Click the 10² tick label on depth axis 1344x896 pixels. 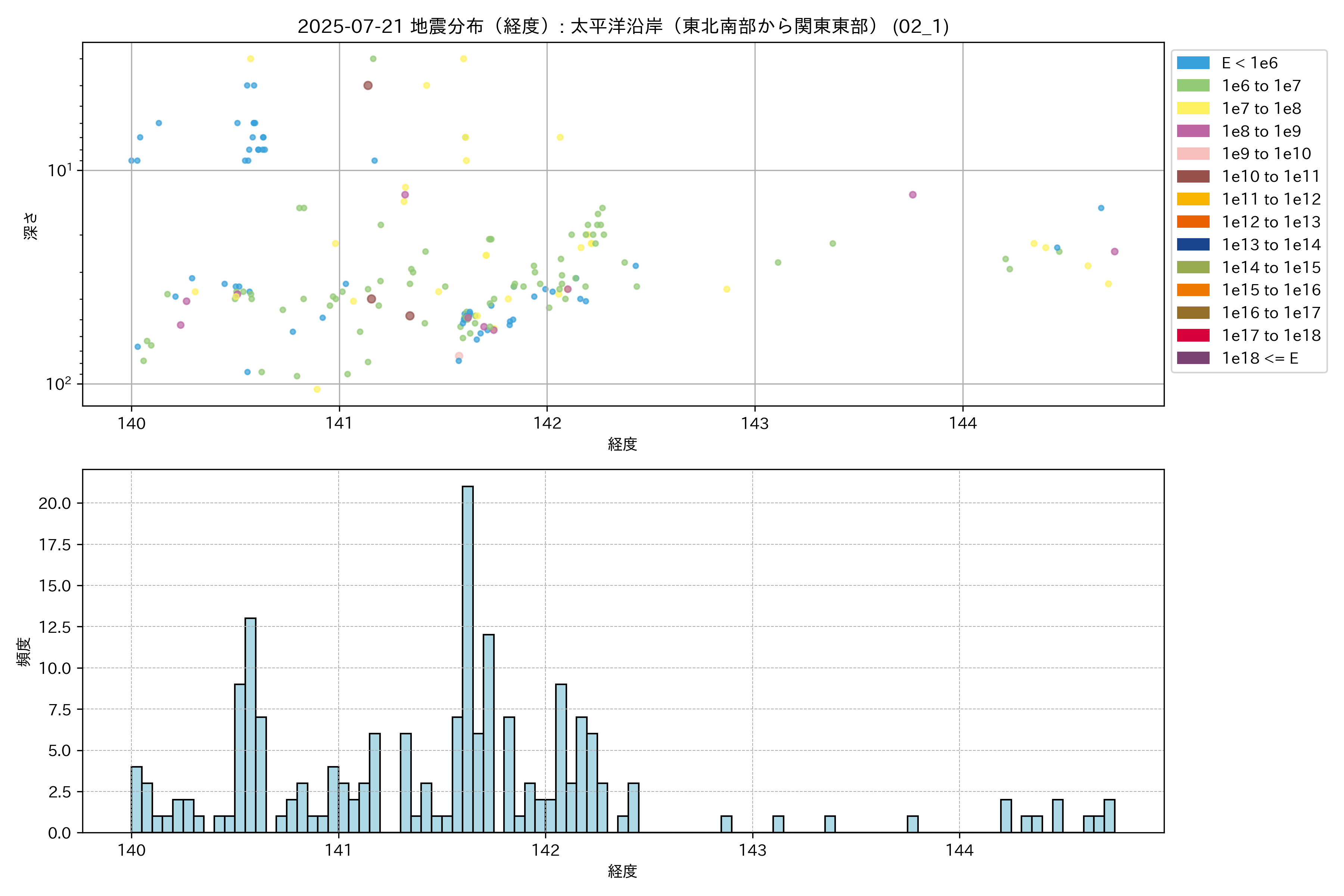[58, 383]
